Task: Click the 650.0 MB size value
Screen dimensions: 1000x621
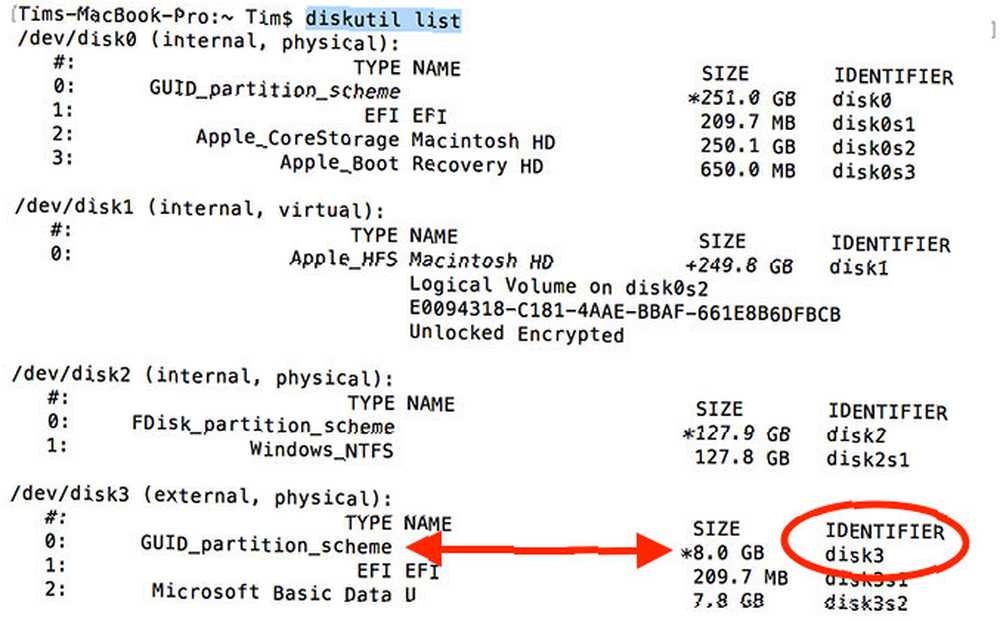Action: coord(747,170)
